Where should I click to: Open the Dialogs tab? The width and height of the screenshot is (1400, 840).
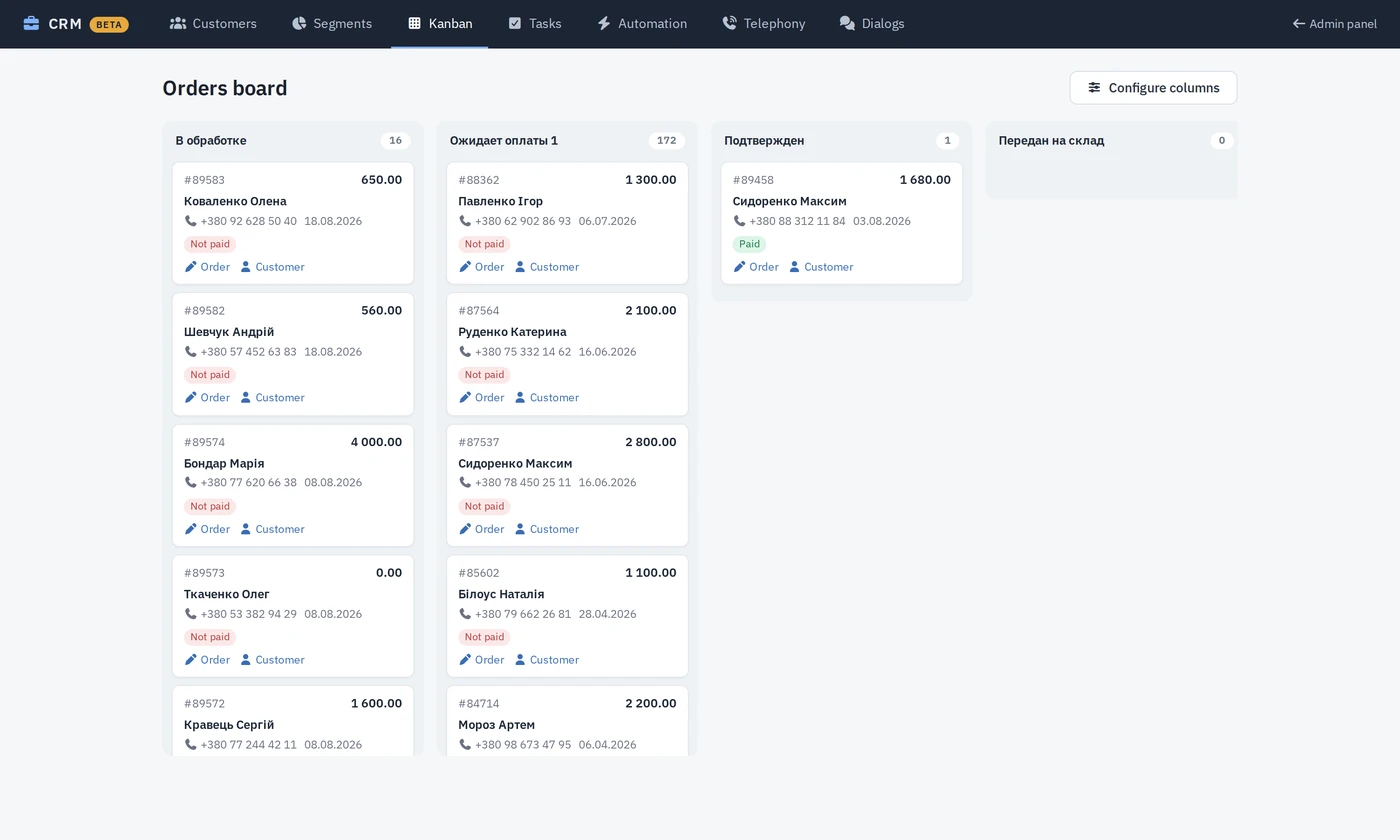[872, 23]
